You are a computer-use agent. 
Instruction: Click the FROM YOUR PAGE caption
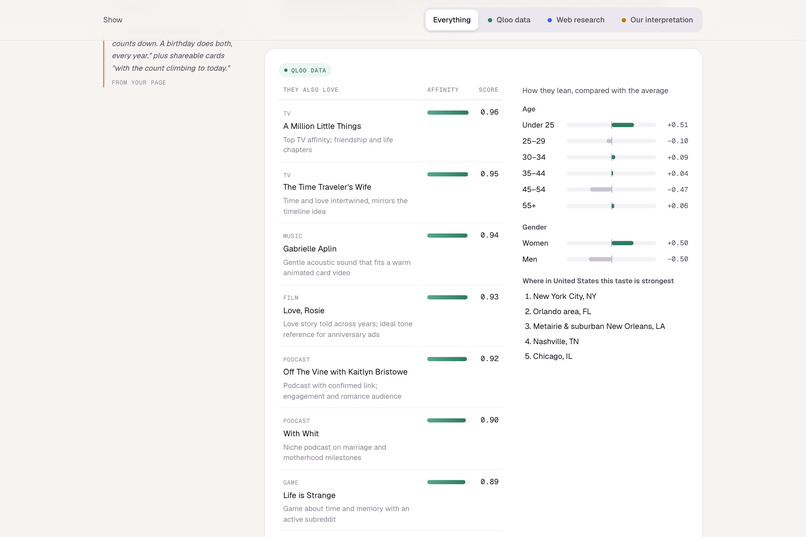[139, 82]
